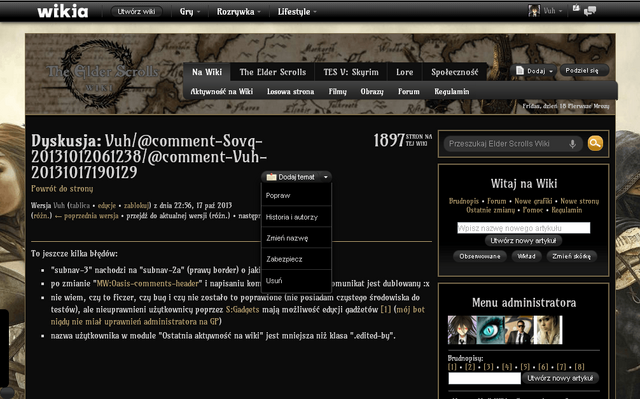Open the TES V: Skyrim tab
Viewport: 640px width, 399px height.
click(x=351, y=72)
